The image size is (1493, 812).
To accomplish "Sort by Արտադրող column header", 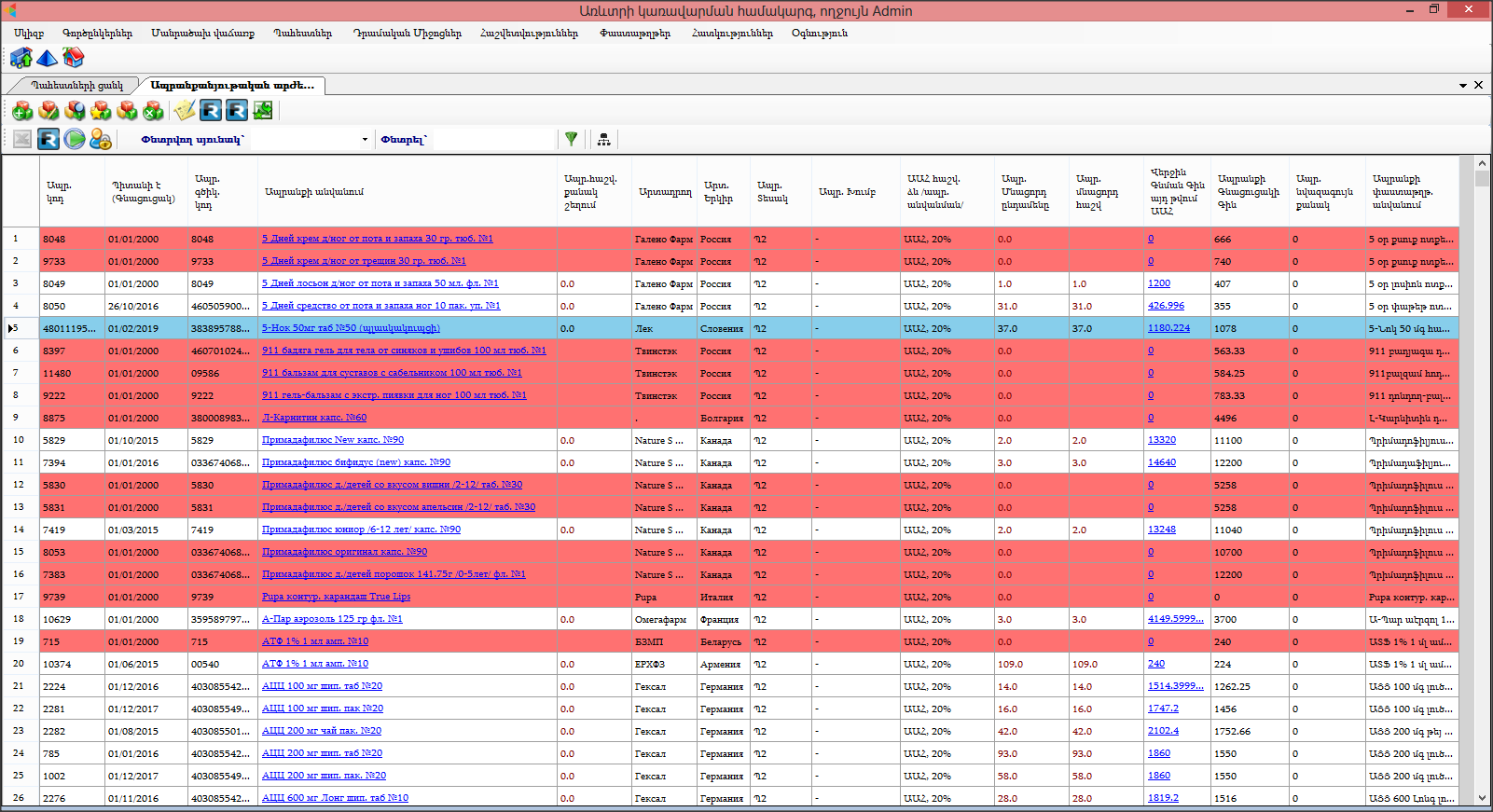I will 664,192.
